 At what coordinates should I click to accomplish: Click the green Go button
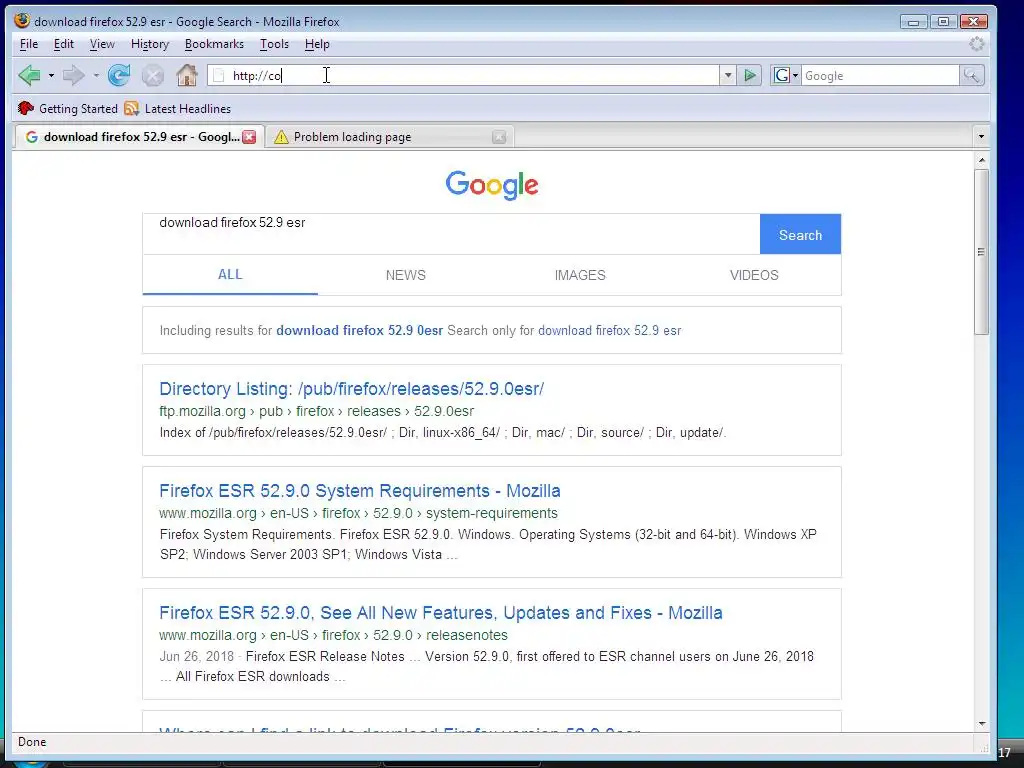tap(750, 76)
